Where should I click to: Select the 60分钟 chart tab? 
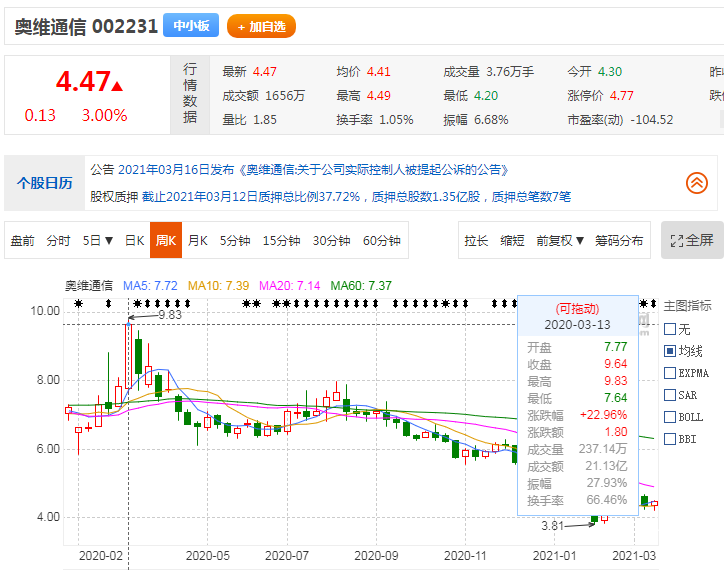click(381, 240)
